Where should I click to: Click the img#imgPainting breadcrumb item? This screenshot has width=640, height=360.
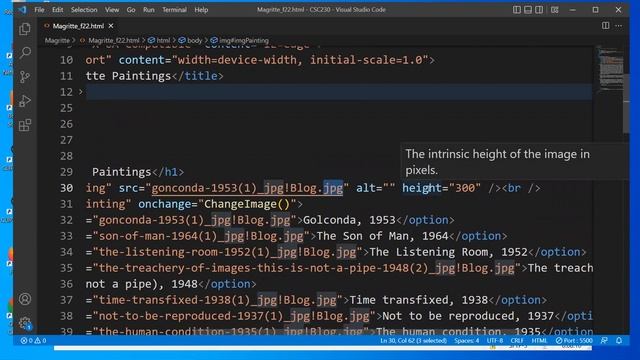click(x=244, y=40)
